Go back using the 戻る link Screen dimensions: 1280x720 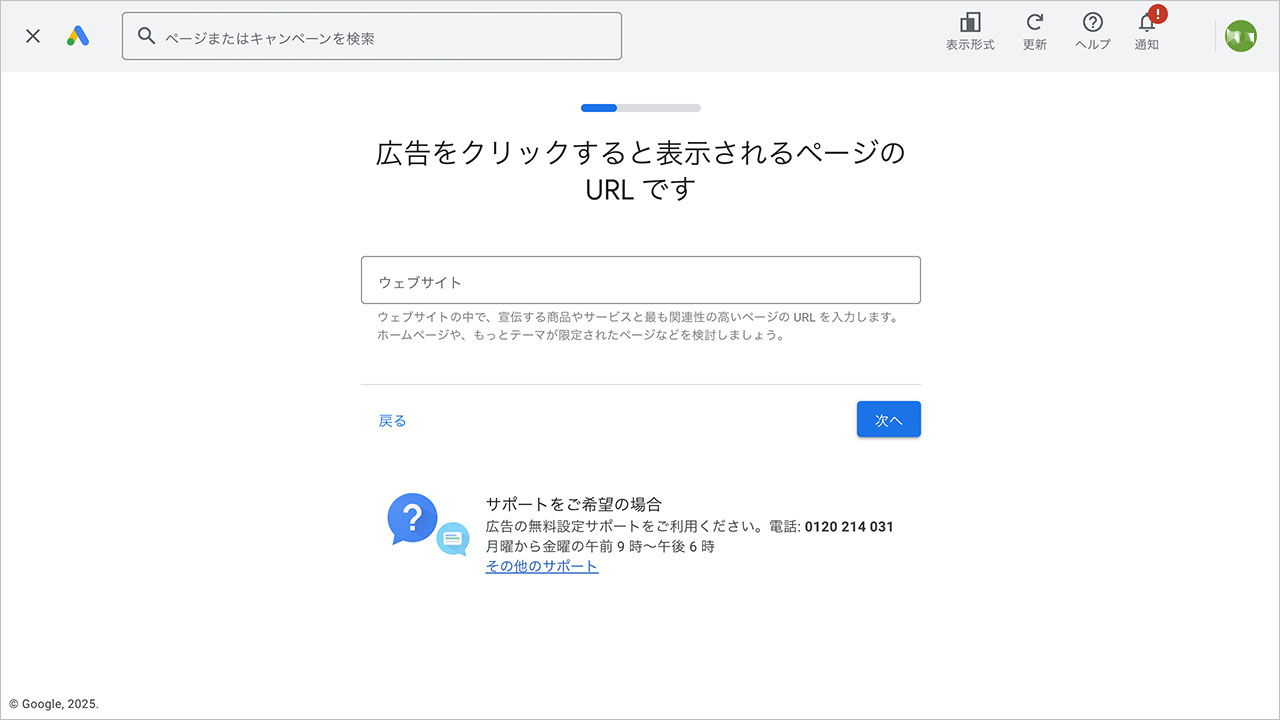pyautogui.click(x=392, y=419)
